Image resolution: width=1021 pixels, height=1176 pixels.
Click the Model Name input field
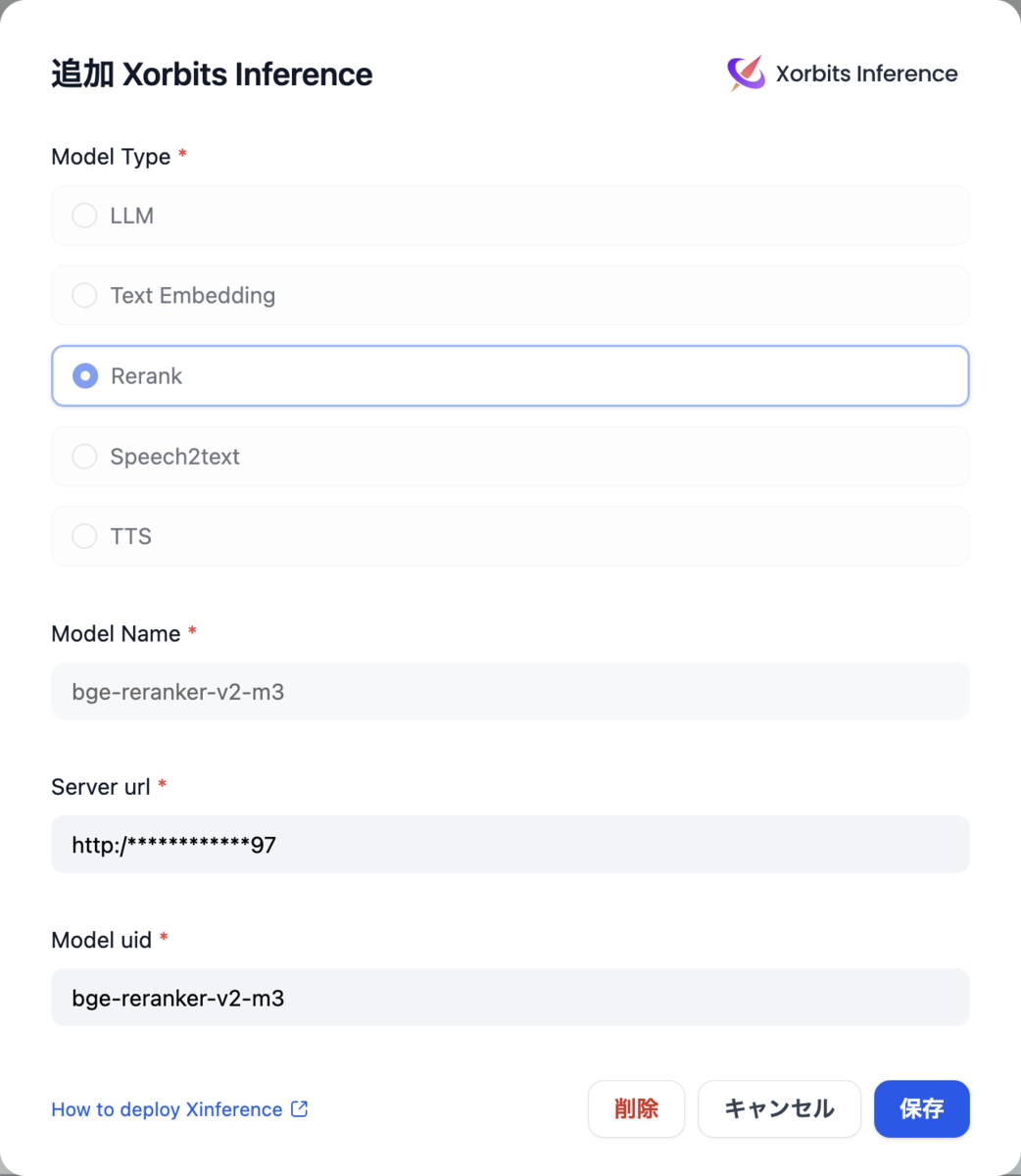coord(510,691)
